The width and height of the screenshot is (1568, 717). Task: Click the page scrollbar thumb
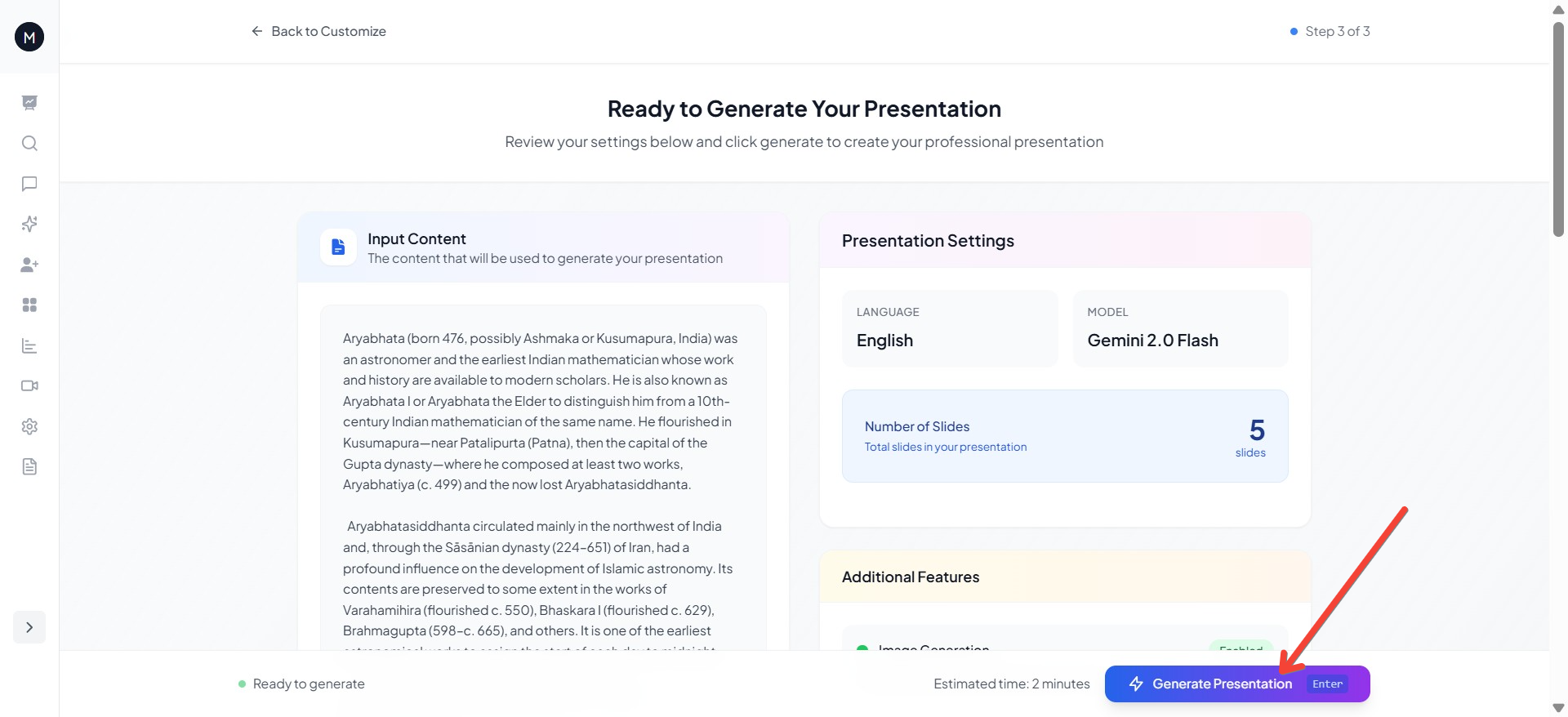1558,129
